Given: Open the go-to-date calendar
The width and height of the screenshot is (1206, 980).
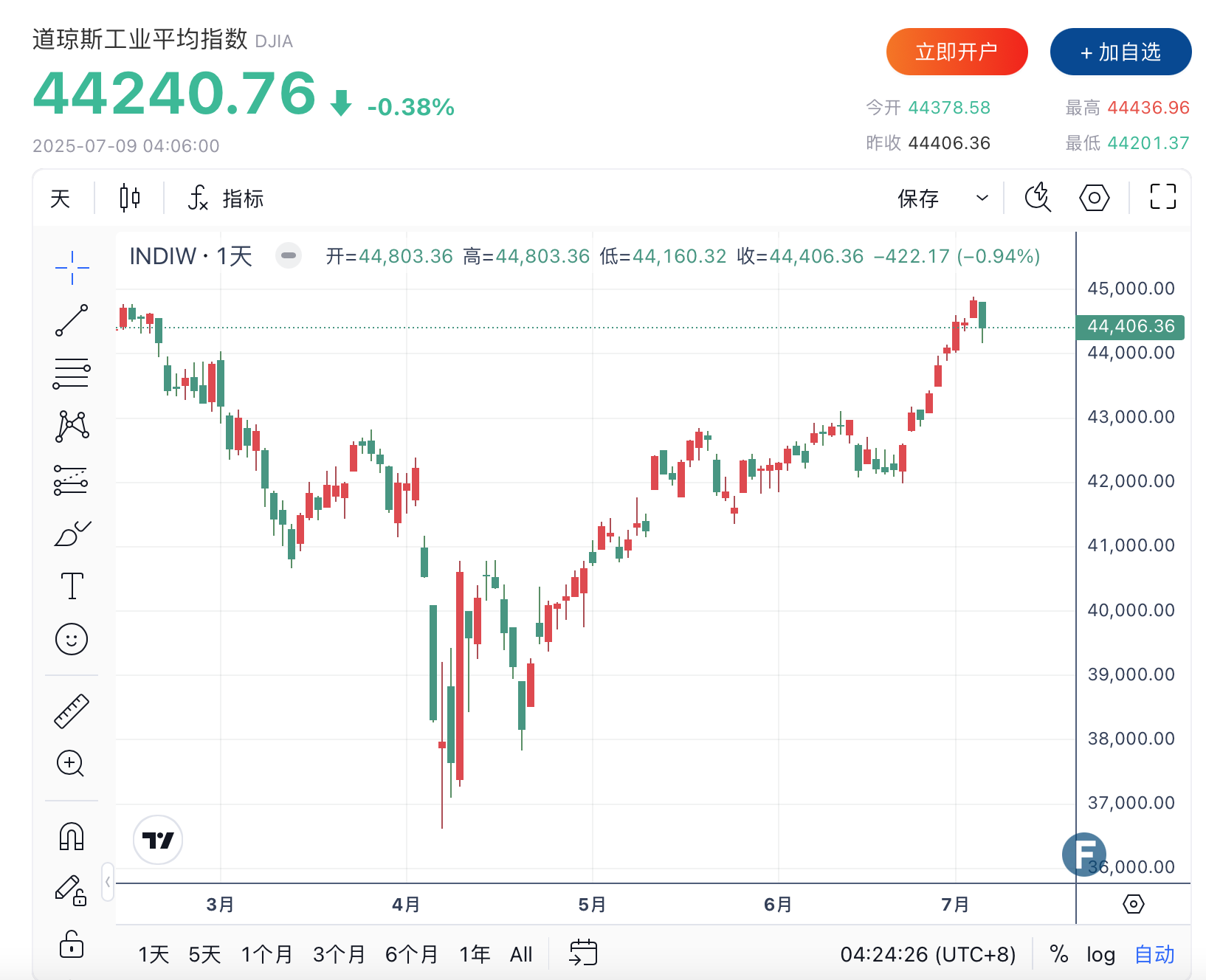Looking at the screenshot, I should click(x=583, y=953).
